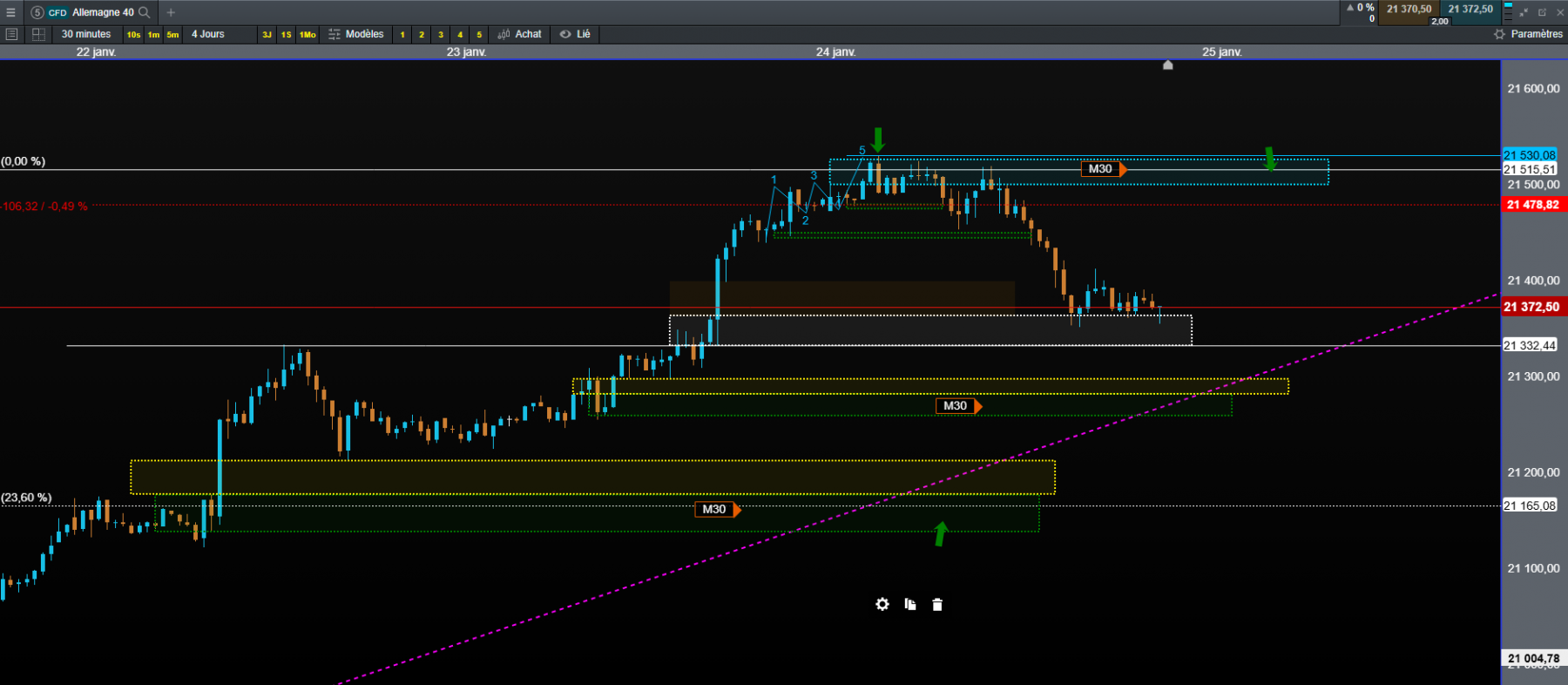Switch to the 10s timeframe shortcut
This screenshot has width=1568, height=685.
pyautogui.click(x=133, y=35)
